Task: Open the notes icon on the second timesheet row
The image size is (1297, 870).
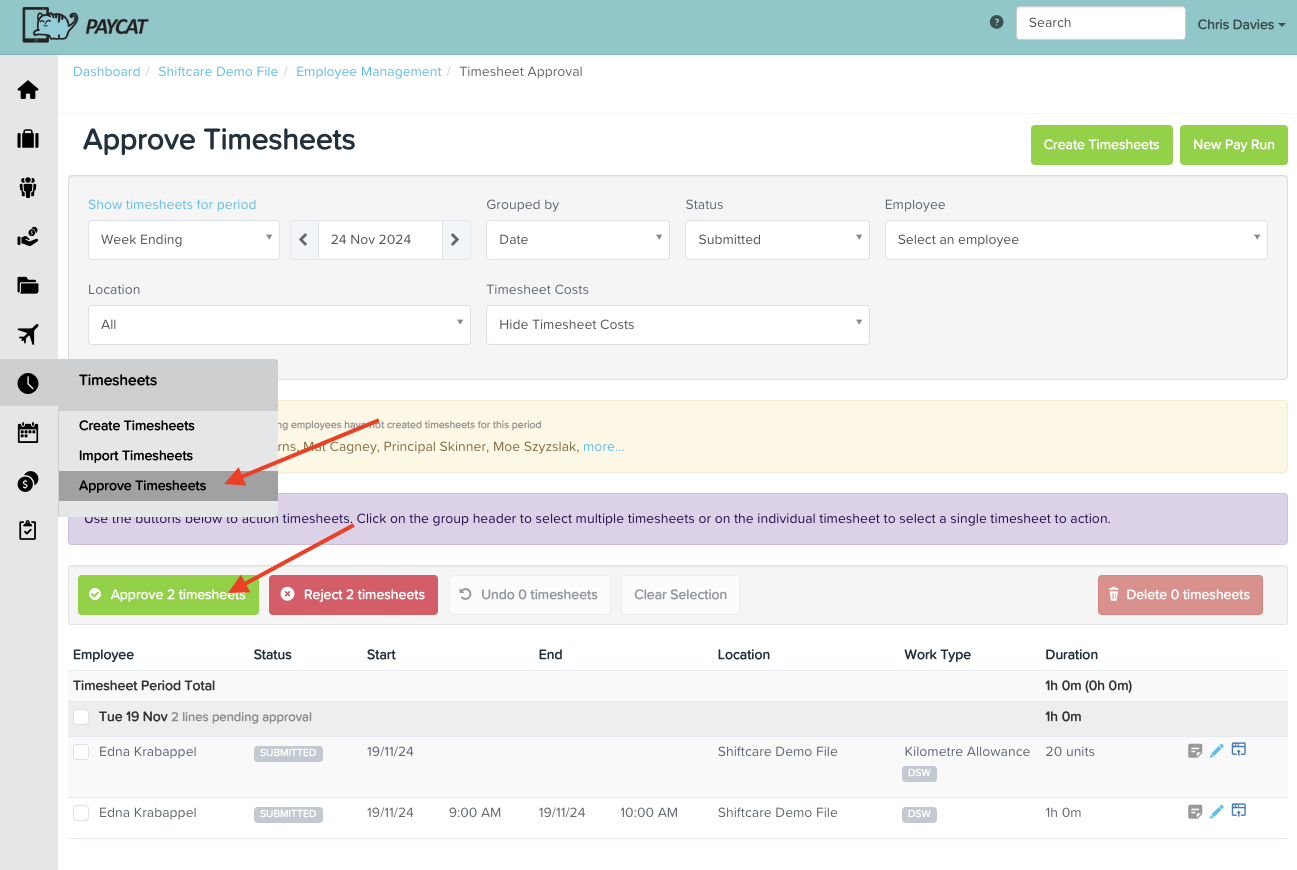Action: pos(1194,811)
